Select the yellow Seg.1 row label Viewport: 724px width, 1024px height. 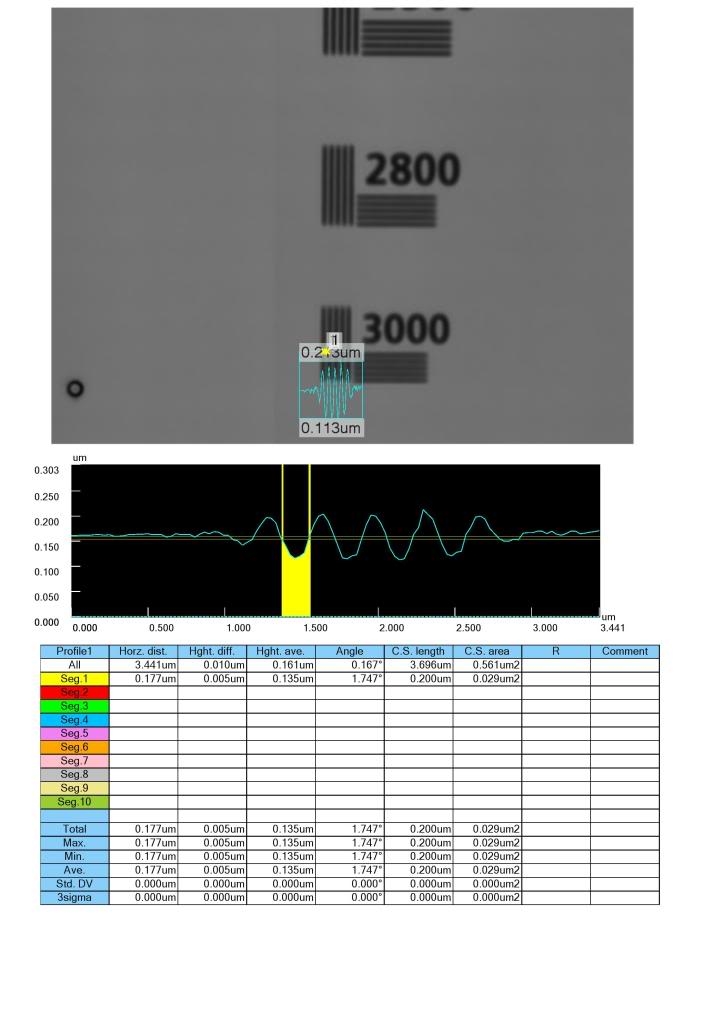pyautogui.click(x=74, y=678)
